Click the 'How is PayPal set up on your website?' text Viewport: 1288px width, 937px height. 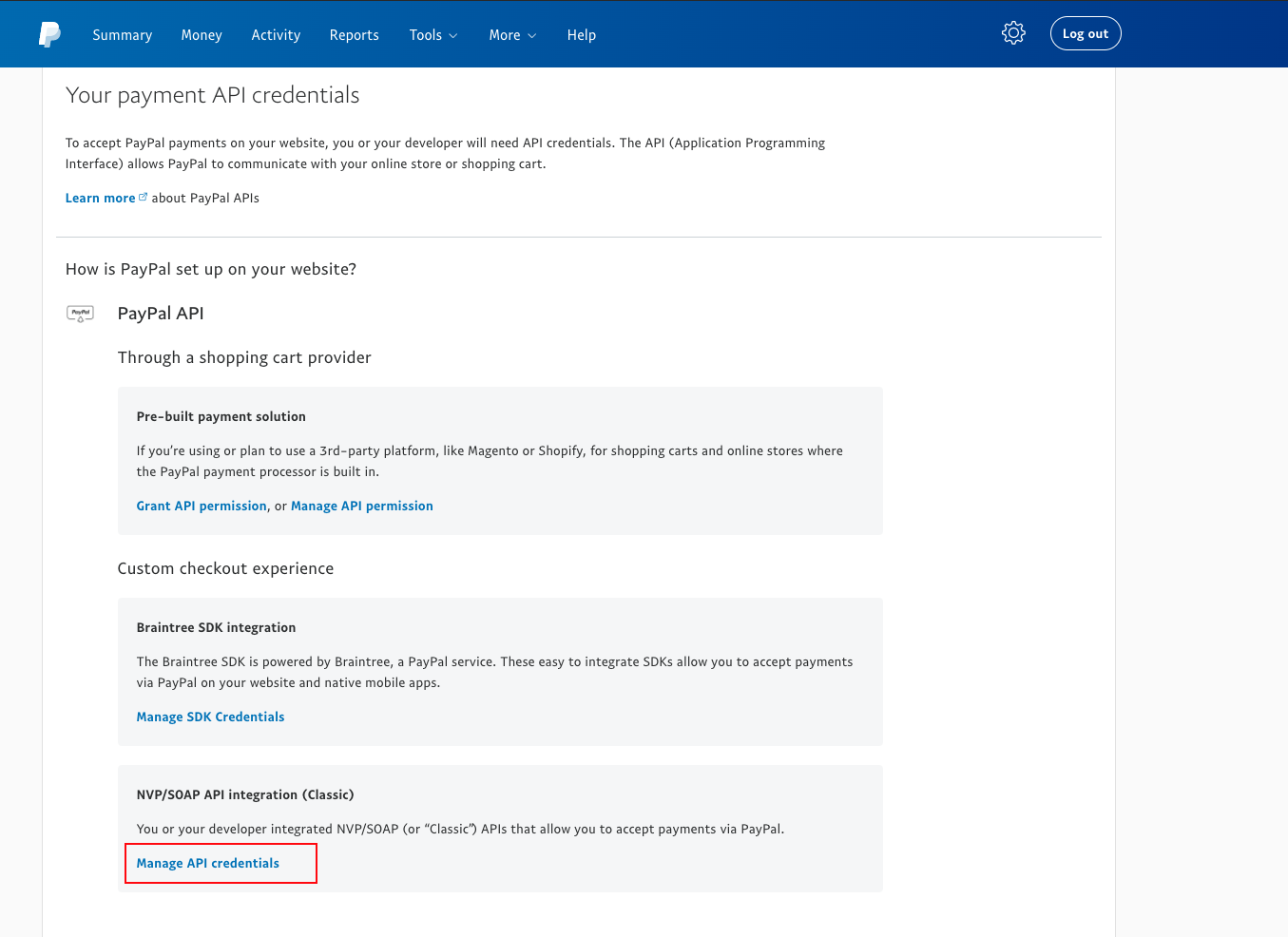[211, 269]
